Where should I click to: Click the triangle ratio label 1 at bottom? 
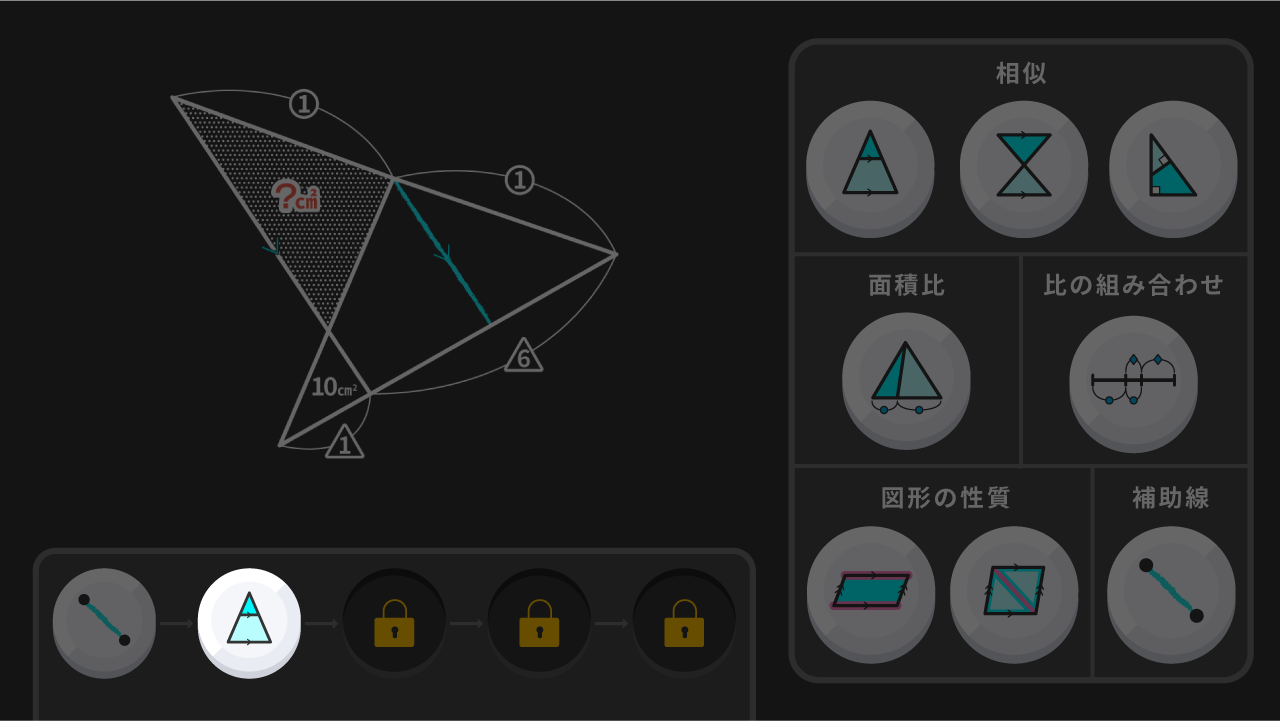coord(344,442)
